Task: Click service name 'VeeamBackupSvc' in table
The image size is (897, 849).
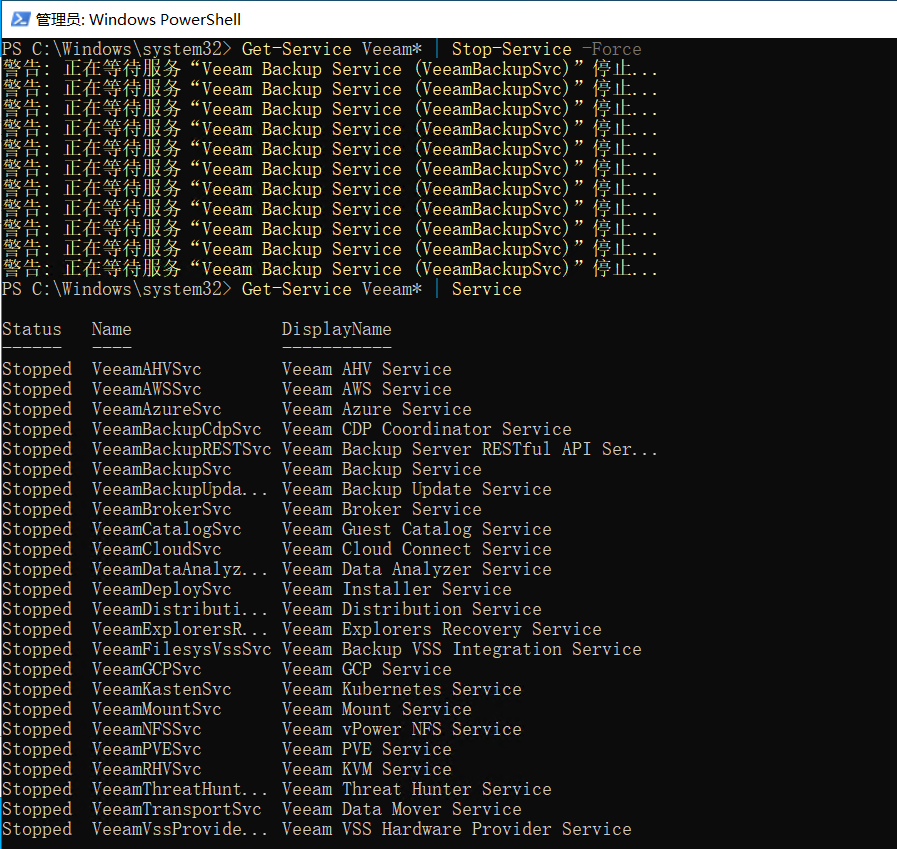Action: pos(161,469)
